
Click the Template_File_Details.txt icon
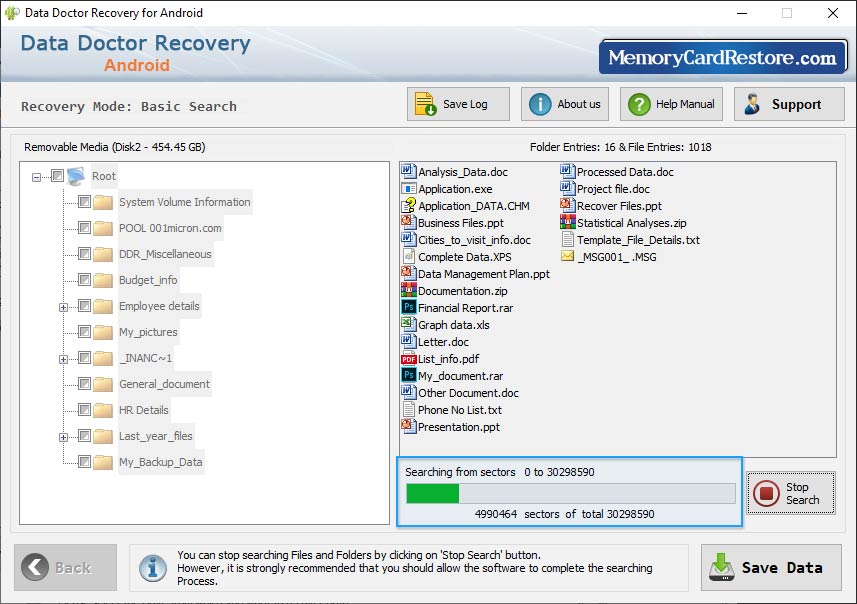(x=567, y=239)
